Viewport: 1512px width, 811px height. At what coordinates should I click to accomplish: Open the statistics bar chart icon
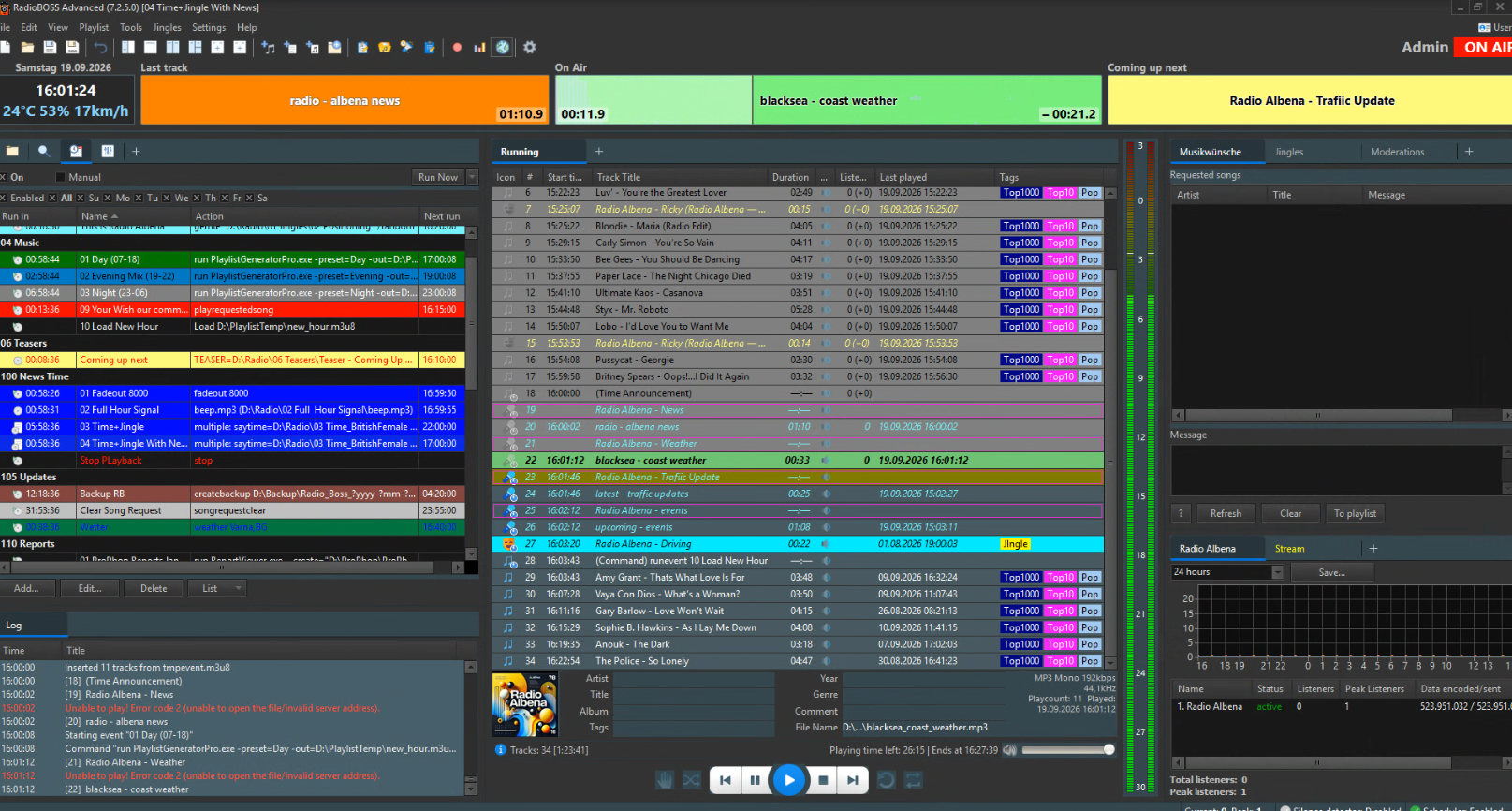(479, 47)
